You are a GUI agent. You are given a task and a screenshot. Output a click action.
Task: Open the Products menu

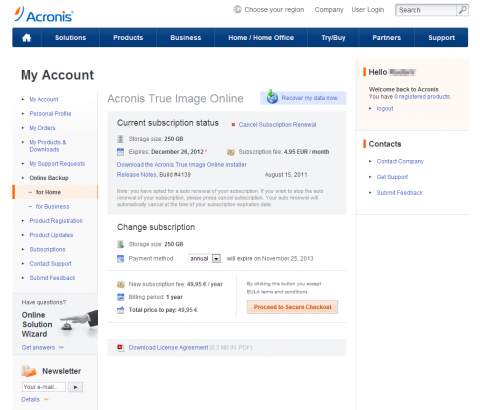tap(128, 38)
